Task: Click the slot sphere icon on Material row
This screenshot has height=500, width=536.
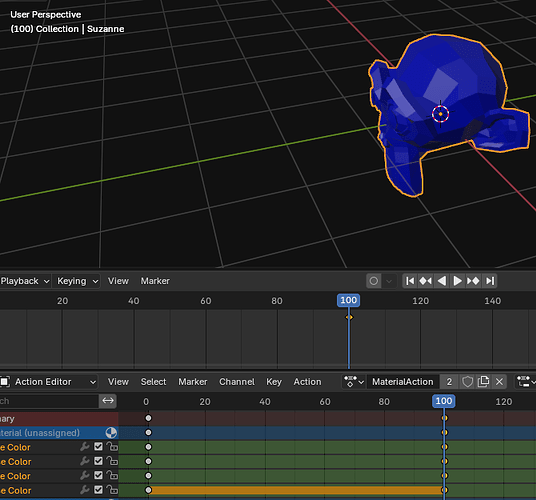Action: point(111,433)
